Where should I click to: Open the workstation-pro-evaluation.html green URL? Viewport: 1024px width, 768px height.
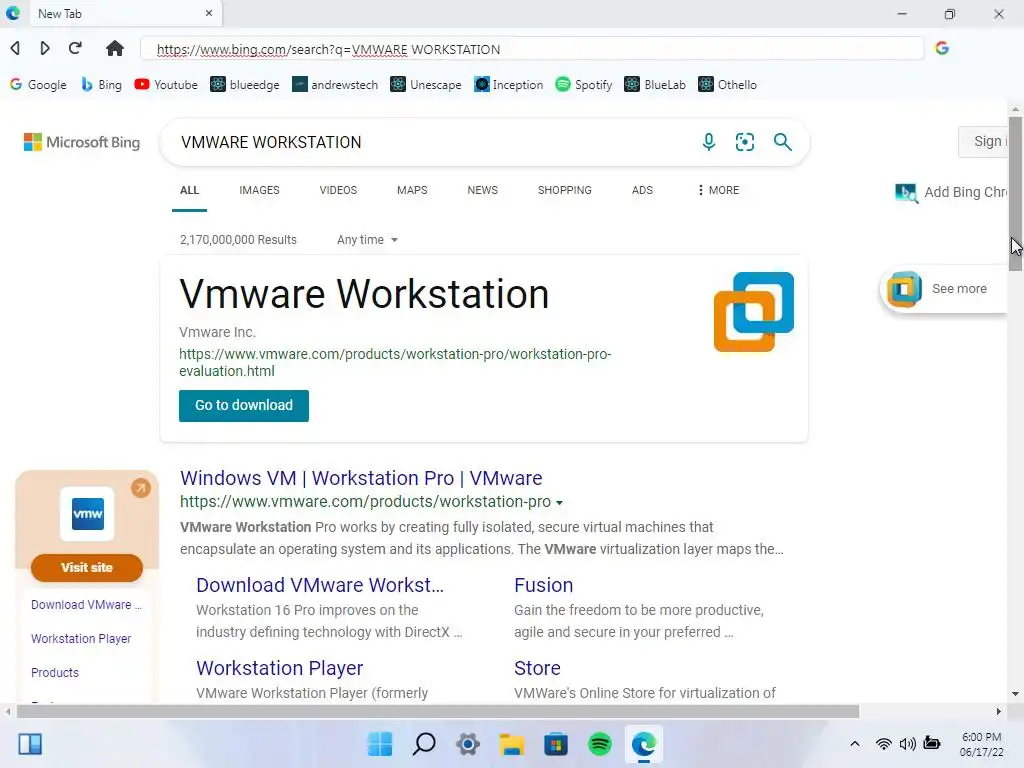[x=395, y=362]
